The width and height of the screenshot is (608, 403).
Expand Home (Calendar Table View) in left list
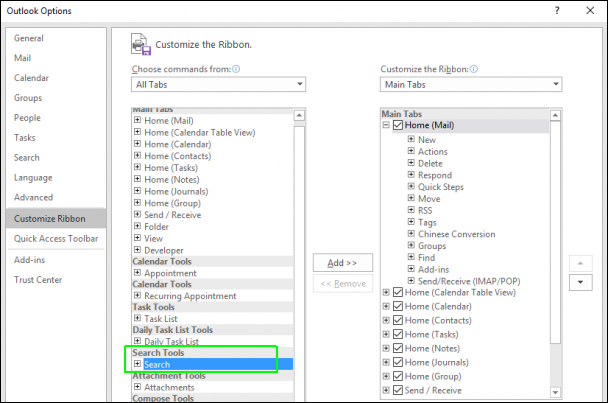coord(137,132)
